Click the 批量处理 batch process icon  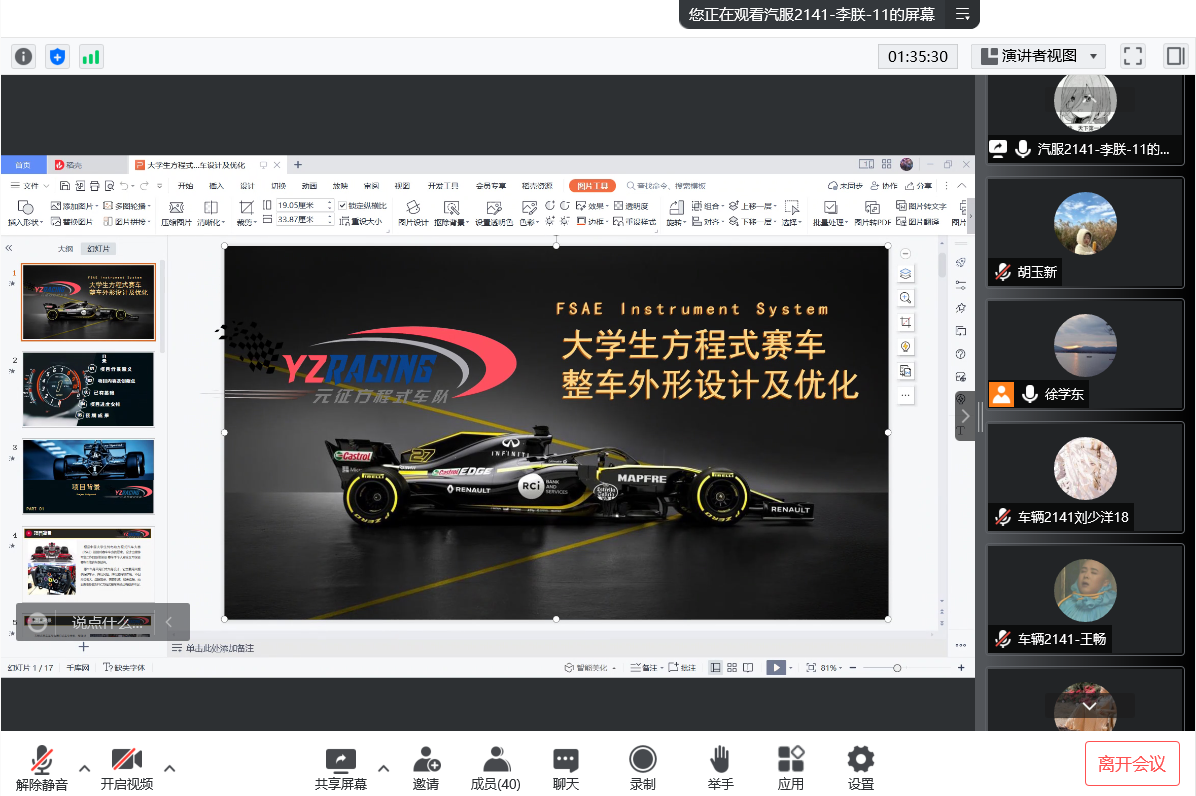(831, 213)
